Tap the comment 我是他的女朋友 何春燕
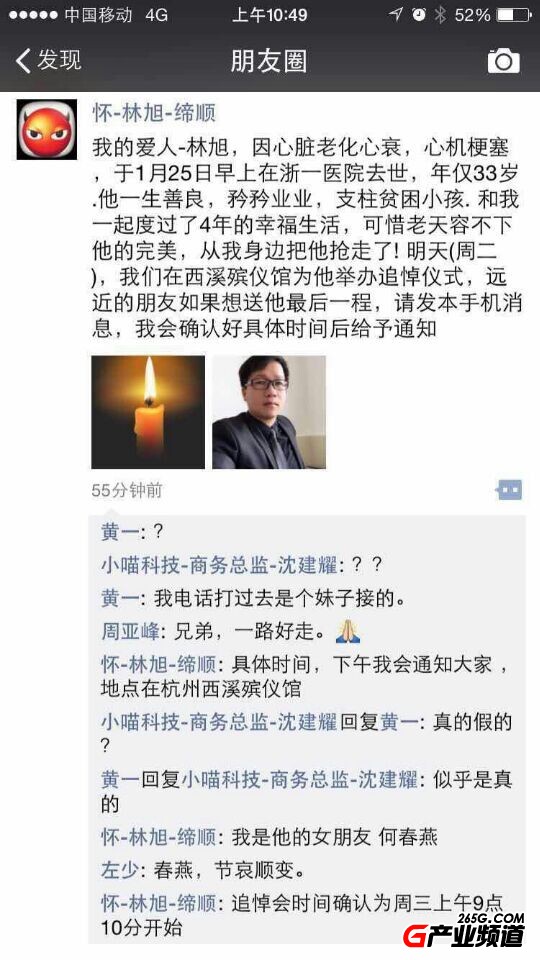The width and height of the screenshot is (540, 960). tap(269, 836)
